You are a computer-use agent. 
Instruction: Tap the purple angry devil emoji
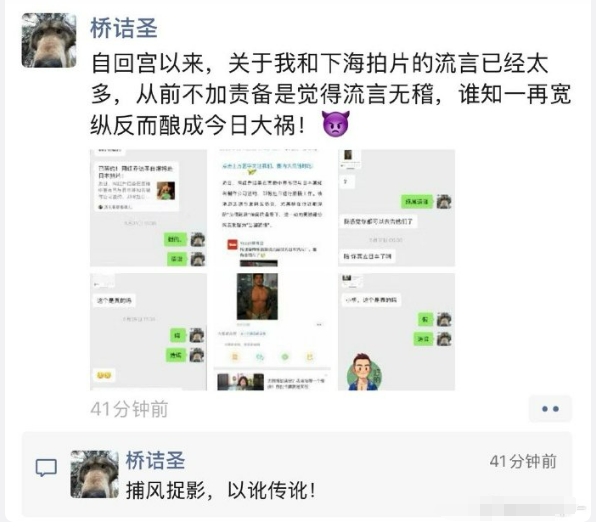point(335,124)
